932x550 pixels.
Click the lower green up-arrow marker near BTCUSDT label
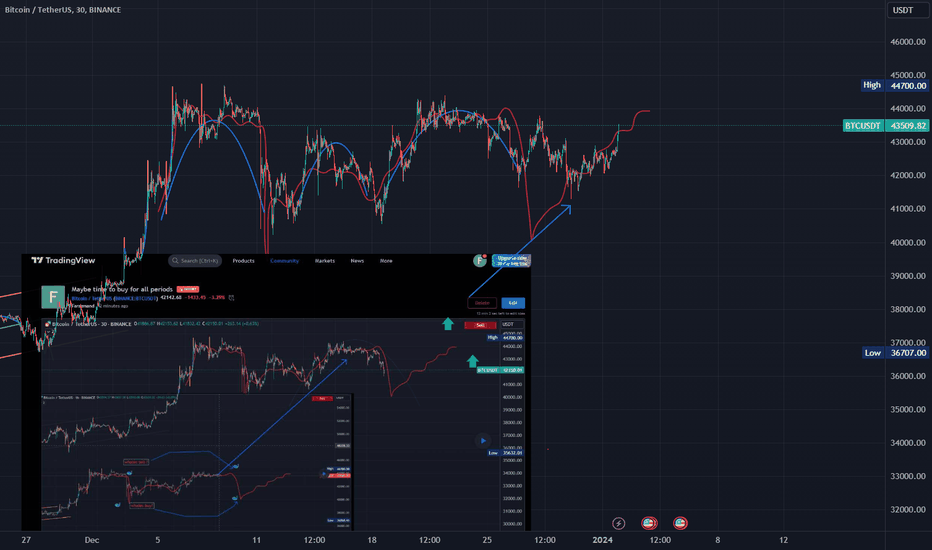(x=473, y=361)
